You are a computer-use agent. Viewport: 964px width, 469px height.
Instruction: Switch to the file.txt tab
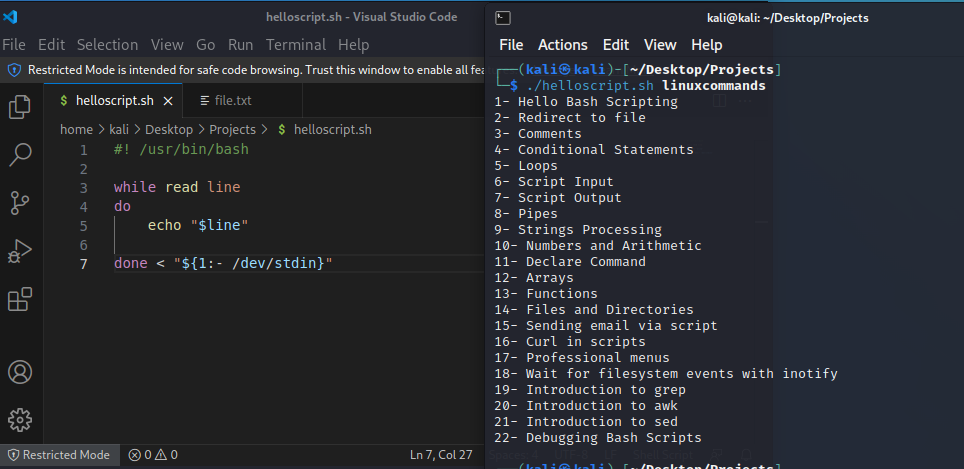[242, 101]
